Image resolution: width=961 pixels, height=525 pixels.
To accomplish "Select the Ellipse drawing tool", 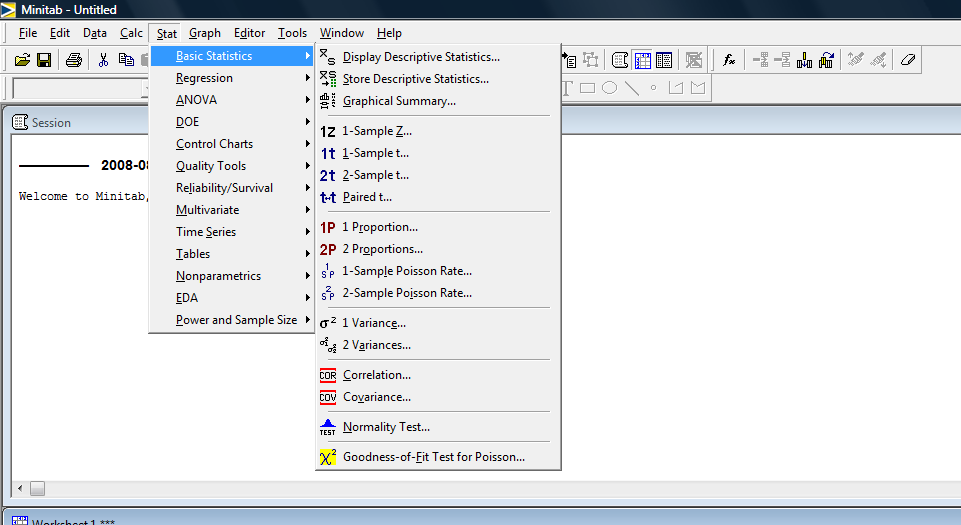I will [609, 88].
